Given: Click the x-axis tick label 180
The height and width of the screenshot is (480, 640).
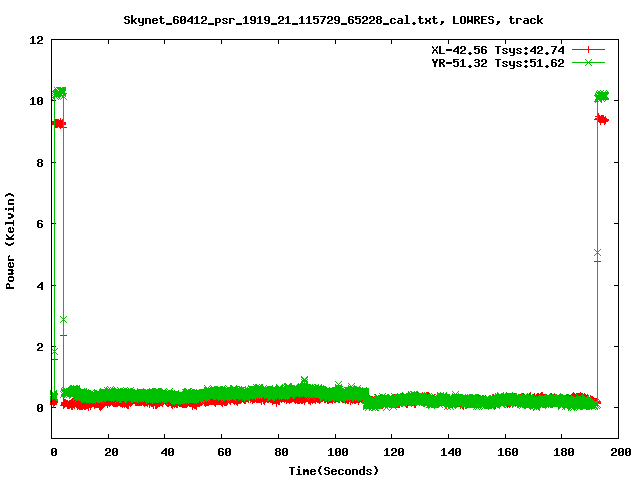Looking at the screenshot, I should 564,452.
